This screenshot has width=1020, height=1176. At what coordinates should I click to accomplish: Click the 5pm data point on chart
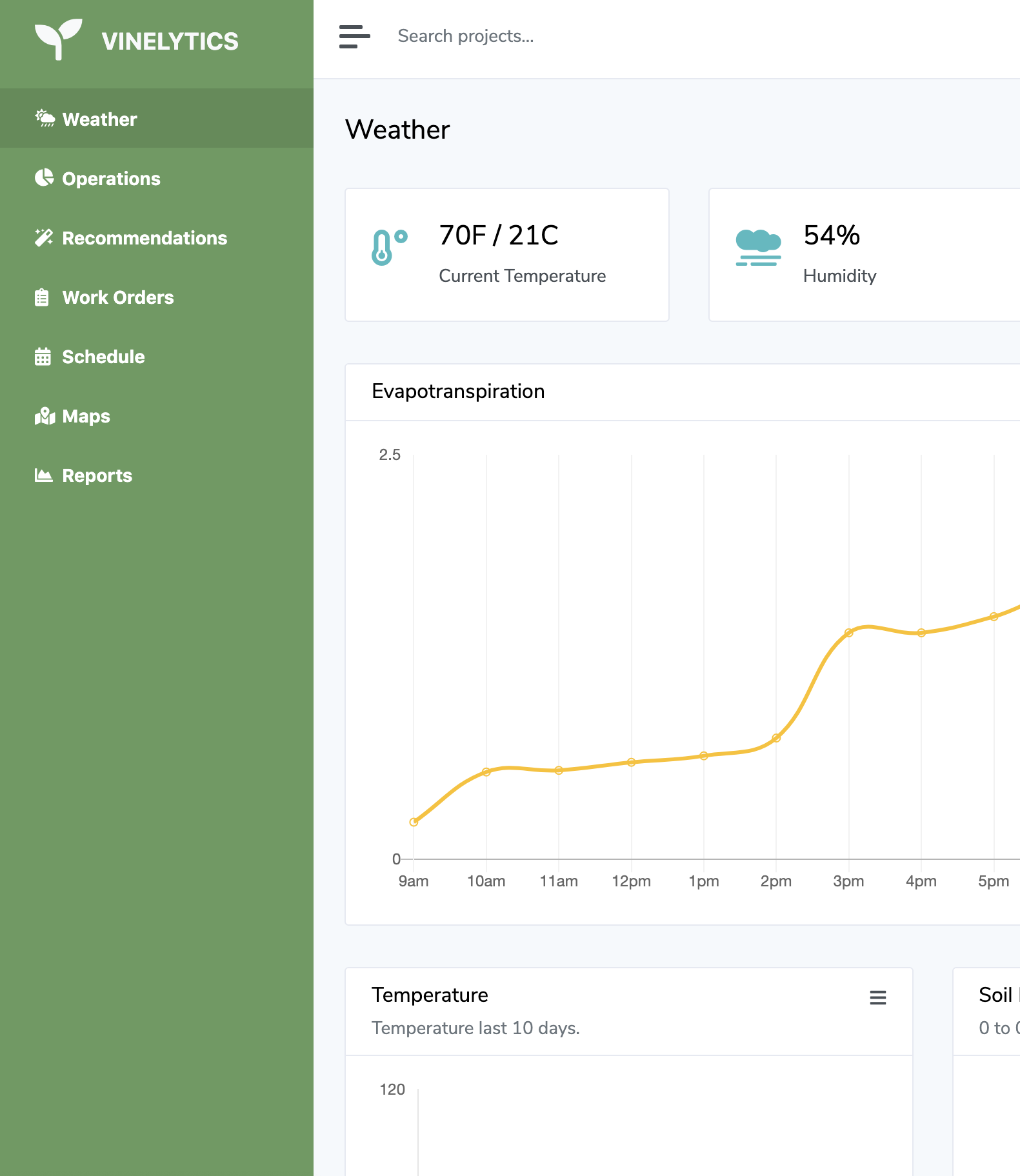coord(994,617)
